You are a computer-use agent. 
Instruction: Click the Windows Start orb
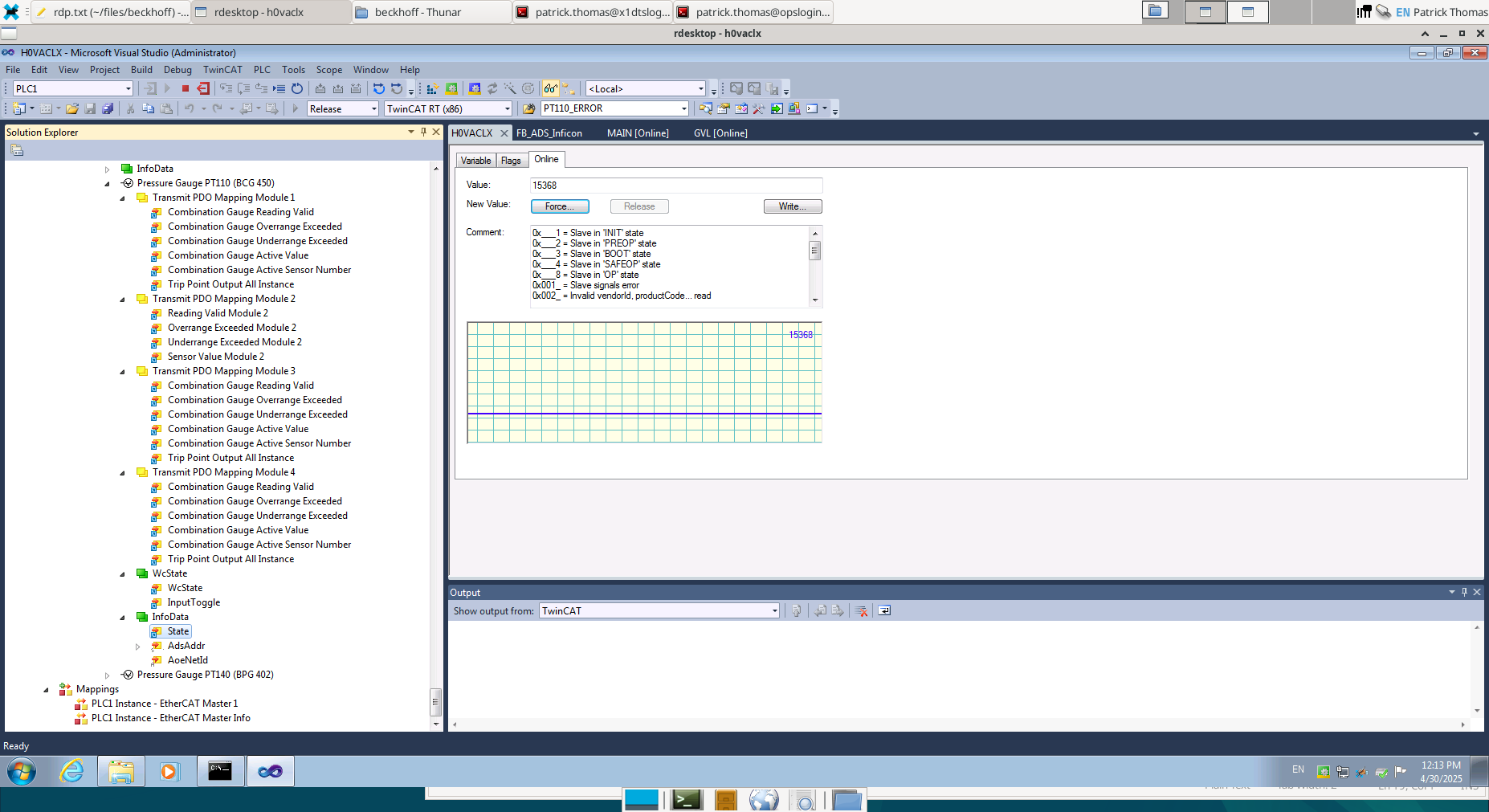(22, 773)
